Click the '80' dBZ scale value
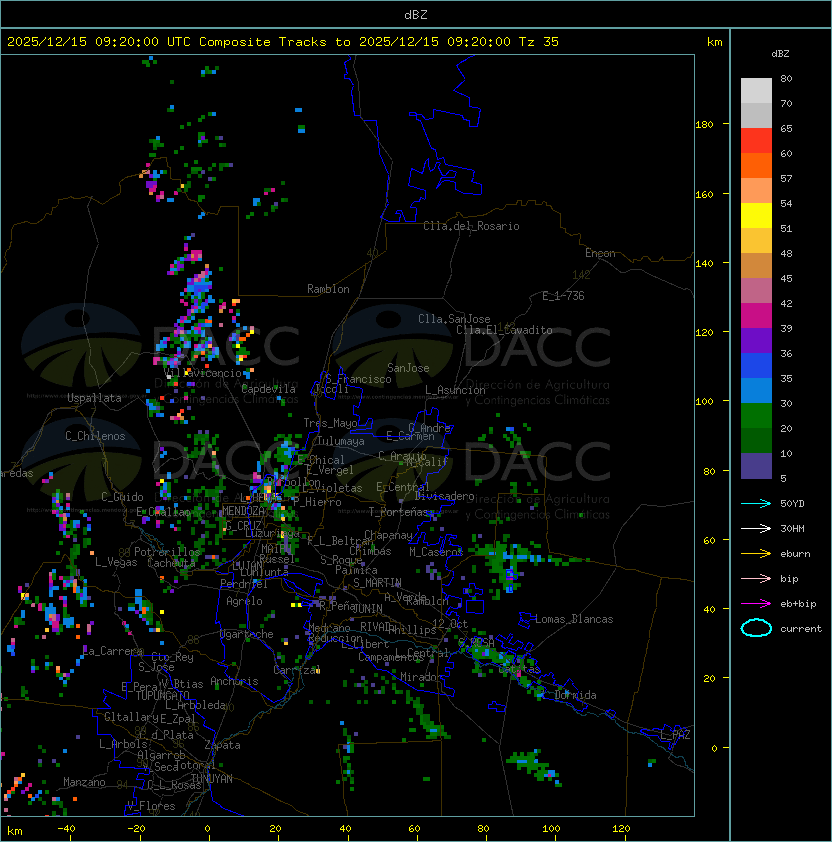Viewport: 832px width, 842px height. coord(786,78)
